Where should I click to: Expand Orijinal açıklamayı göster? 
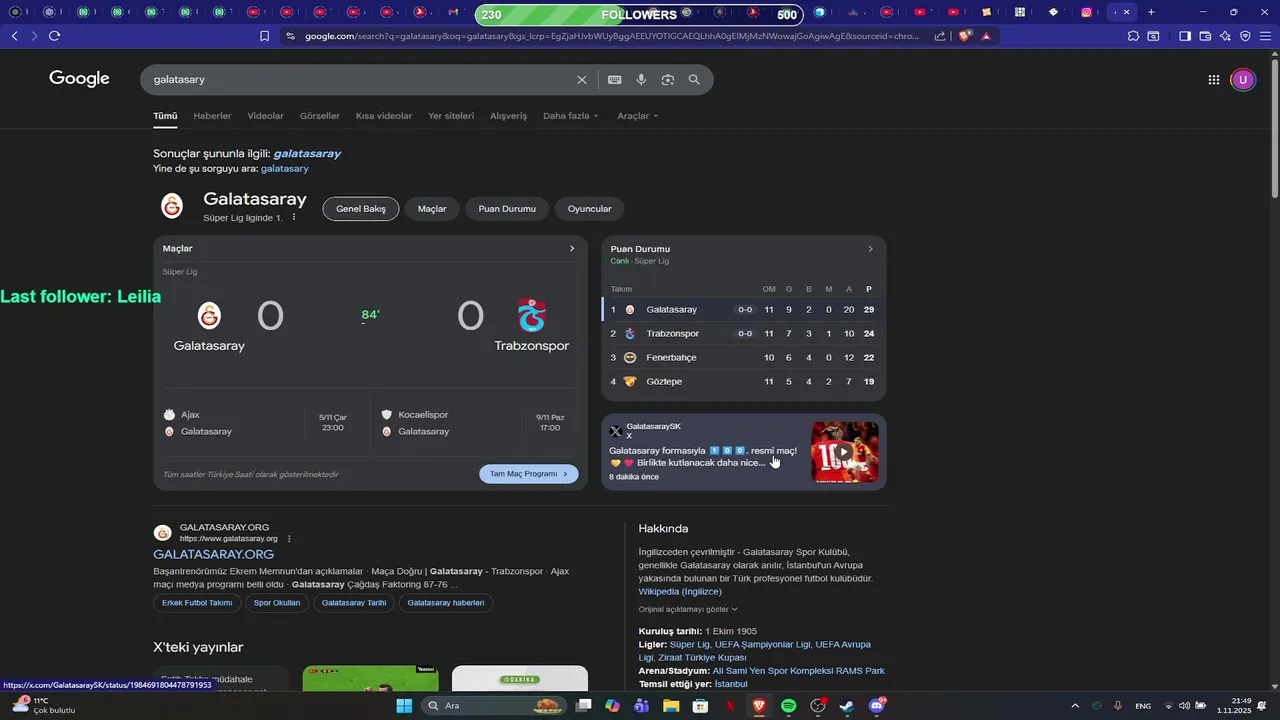[688, 609]
